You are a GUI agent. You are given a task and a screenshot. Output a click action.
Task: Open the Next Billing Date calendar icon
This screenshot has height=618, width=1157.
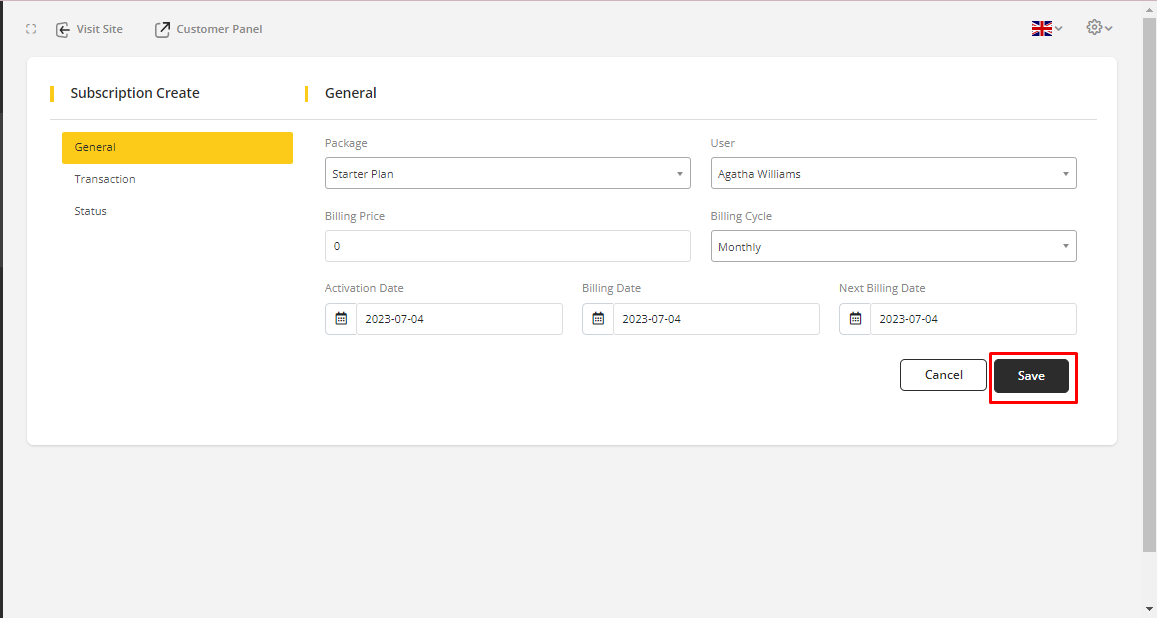click(855, 319)
